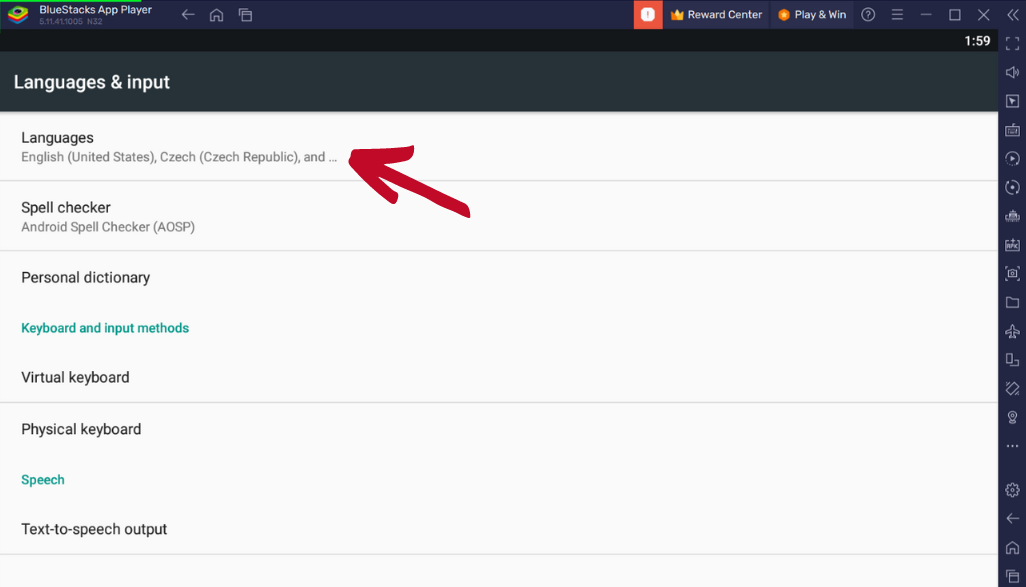Open the Languages setting
The image size is (1026, 587).
click(499, 147)
